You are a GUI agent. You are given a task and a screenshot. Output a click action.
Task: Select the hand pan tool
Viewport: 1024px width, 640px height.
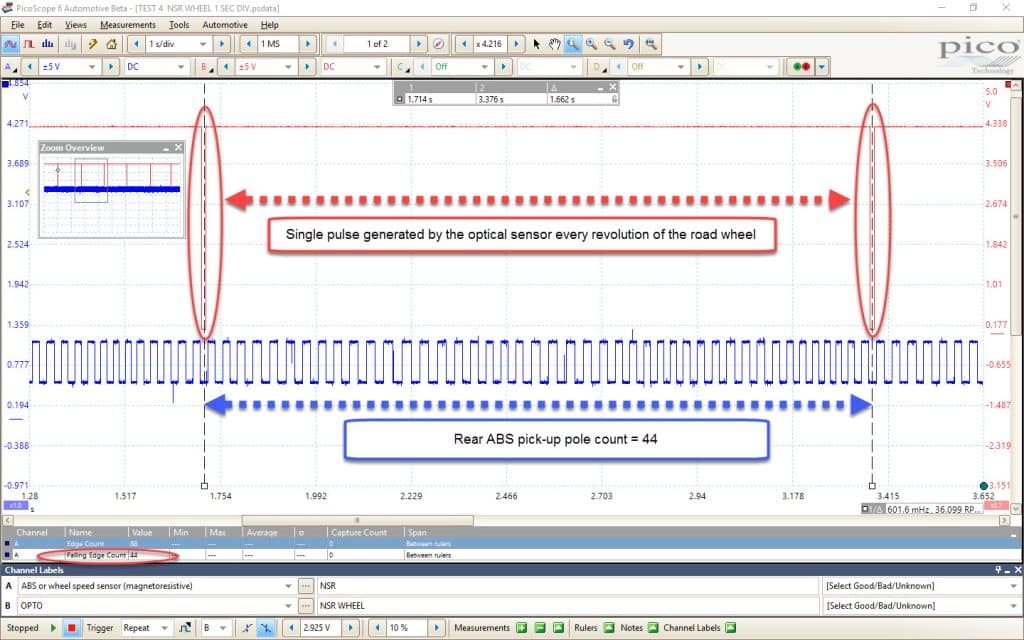click(x=554, y=44)
